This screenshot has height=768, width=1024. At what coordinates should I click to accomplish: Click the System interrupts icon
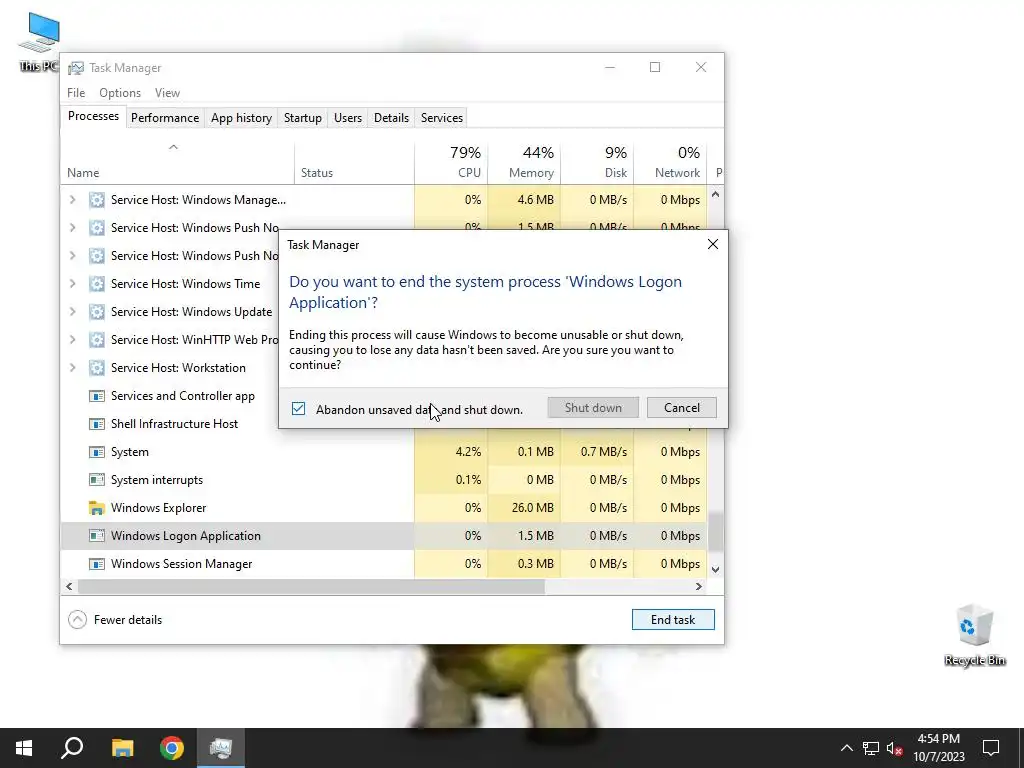[x=97, y=480]
